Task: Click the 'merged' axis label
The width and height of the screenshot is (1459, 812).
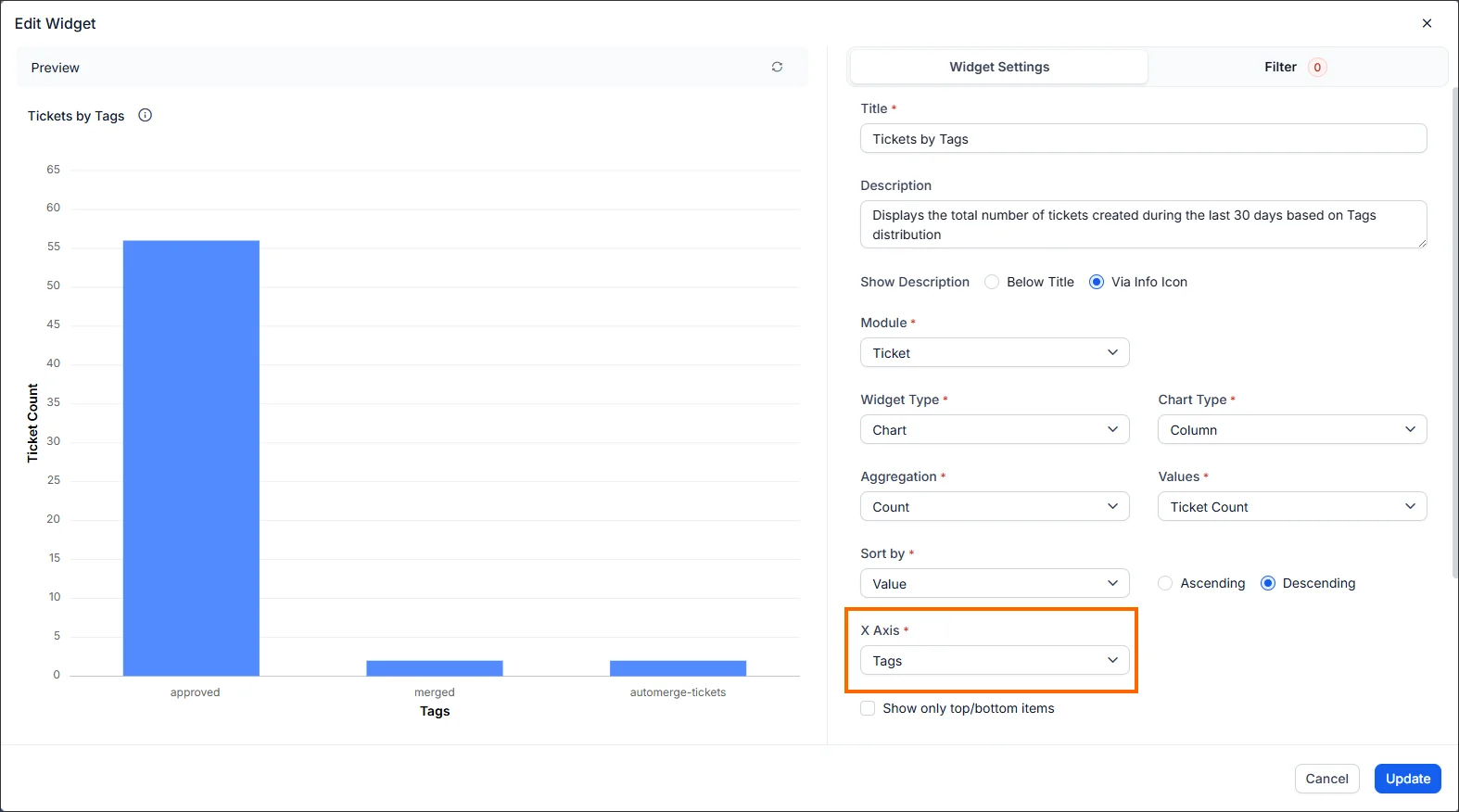Action: pos(435,692)
